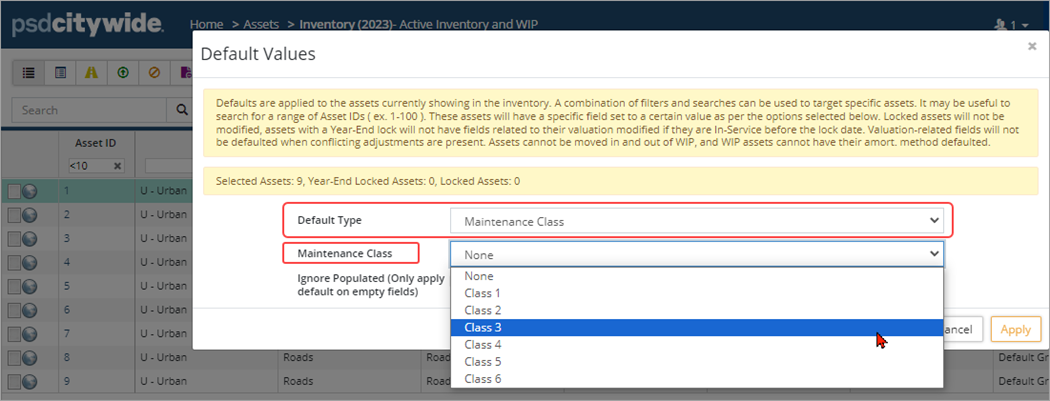Collapse the Maintenance Class dropdown
Image resolution: width=1050 pixels, height=401 pixels.
(696, 254)
